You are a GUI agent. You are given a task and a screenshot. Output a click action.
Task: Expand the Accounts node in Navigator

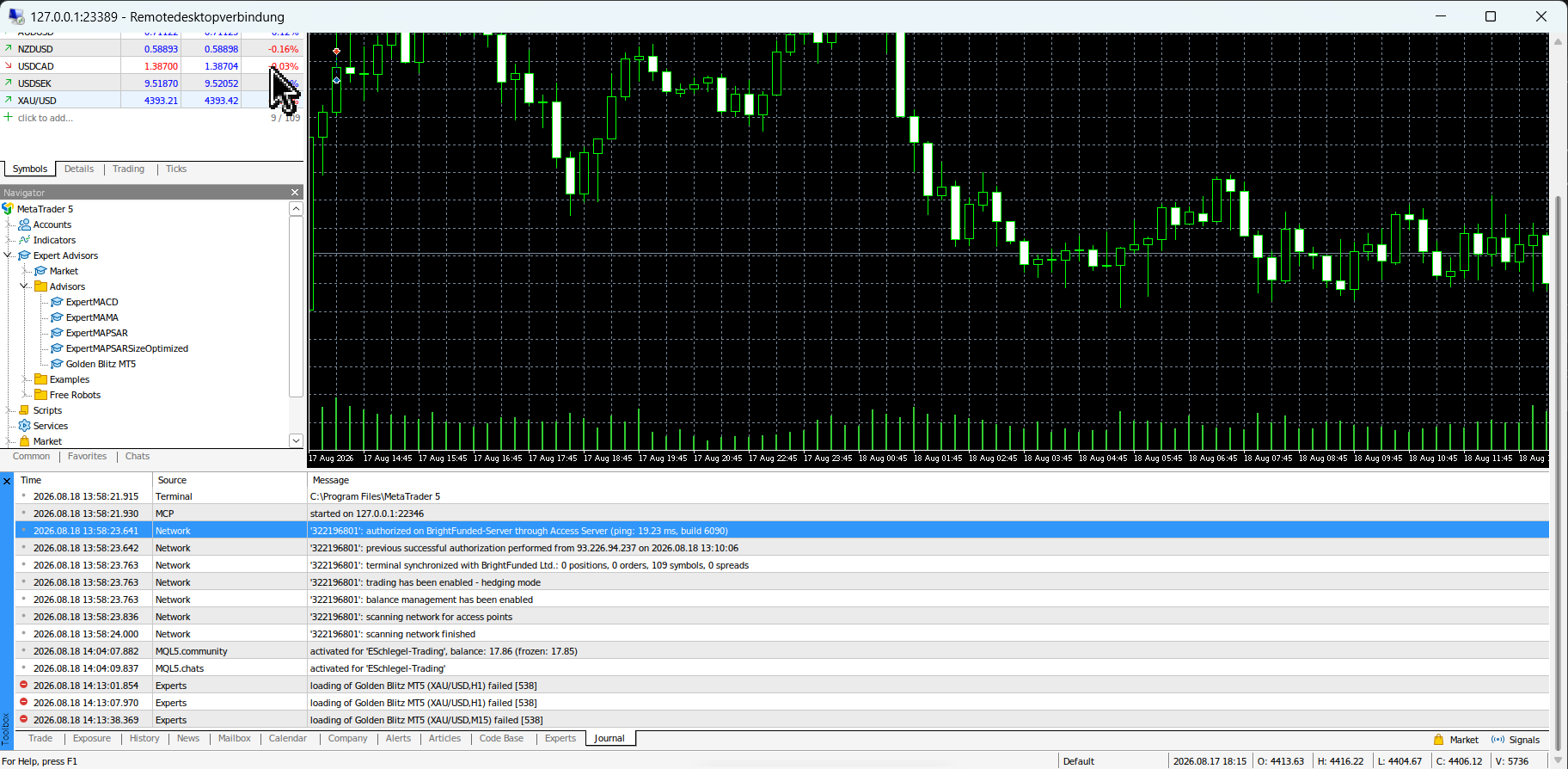(x=9, y=225)
